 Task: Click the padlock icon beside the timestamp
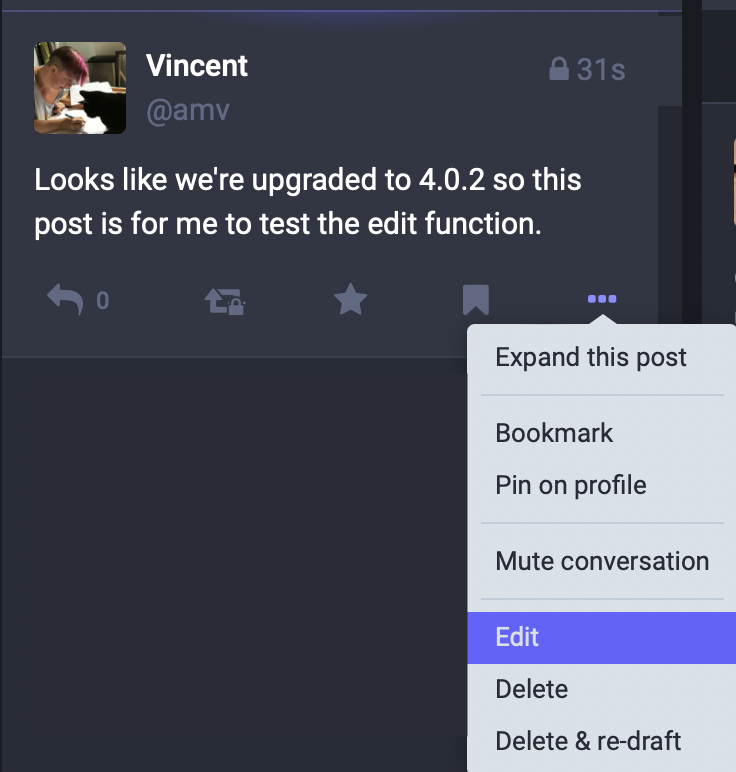[x=559, y=69]
